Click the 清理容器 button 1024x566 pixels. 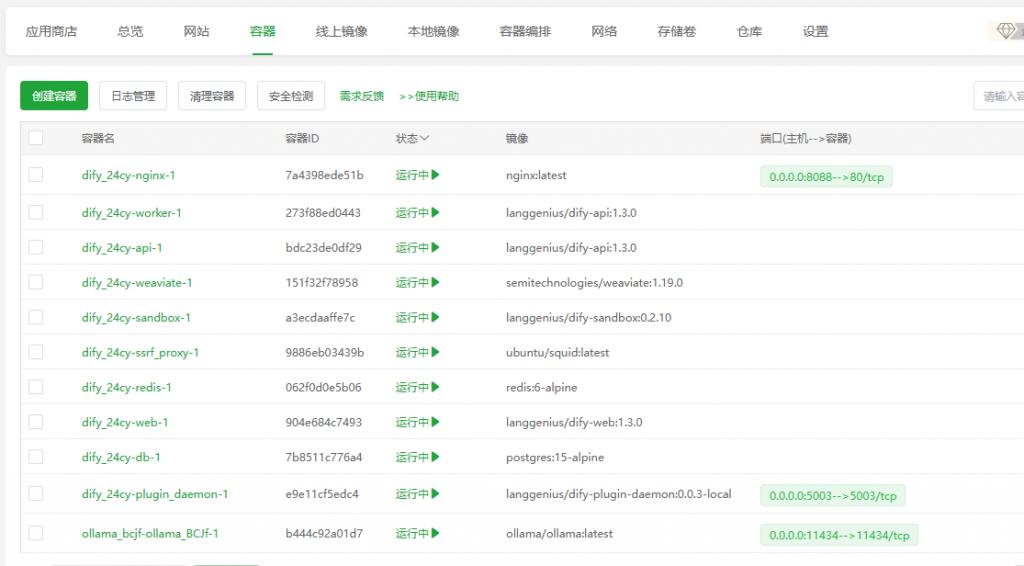(212, 96)
